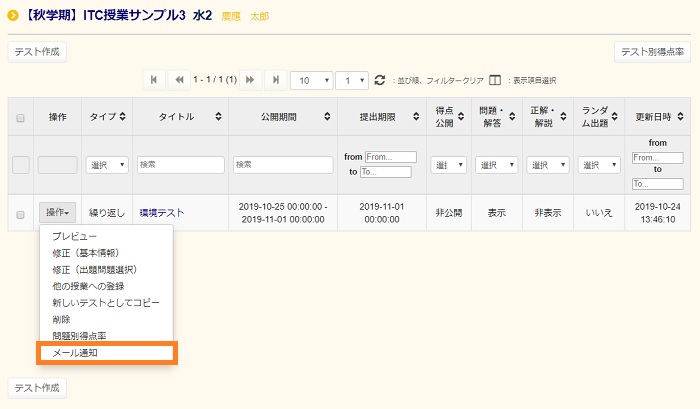Check the box for the 環境テスト row
Screen dimensions: 700x409
coord(20,213)
